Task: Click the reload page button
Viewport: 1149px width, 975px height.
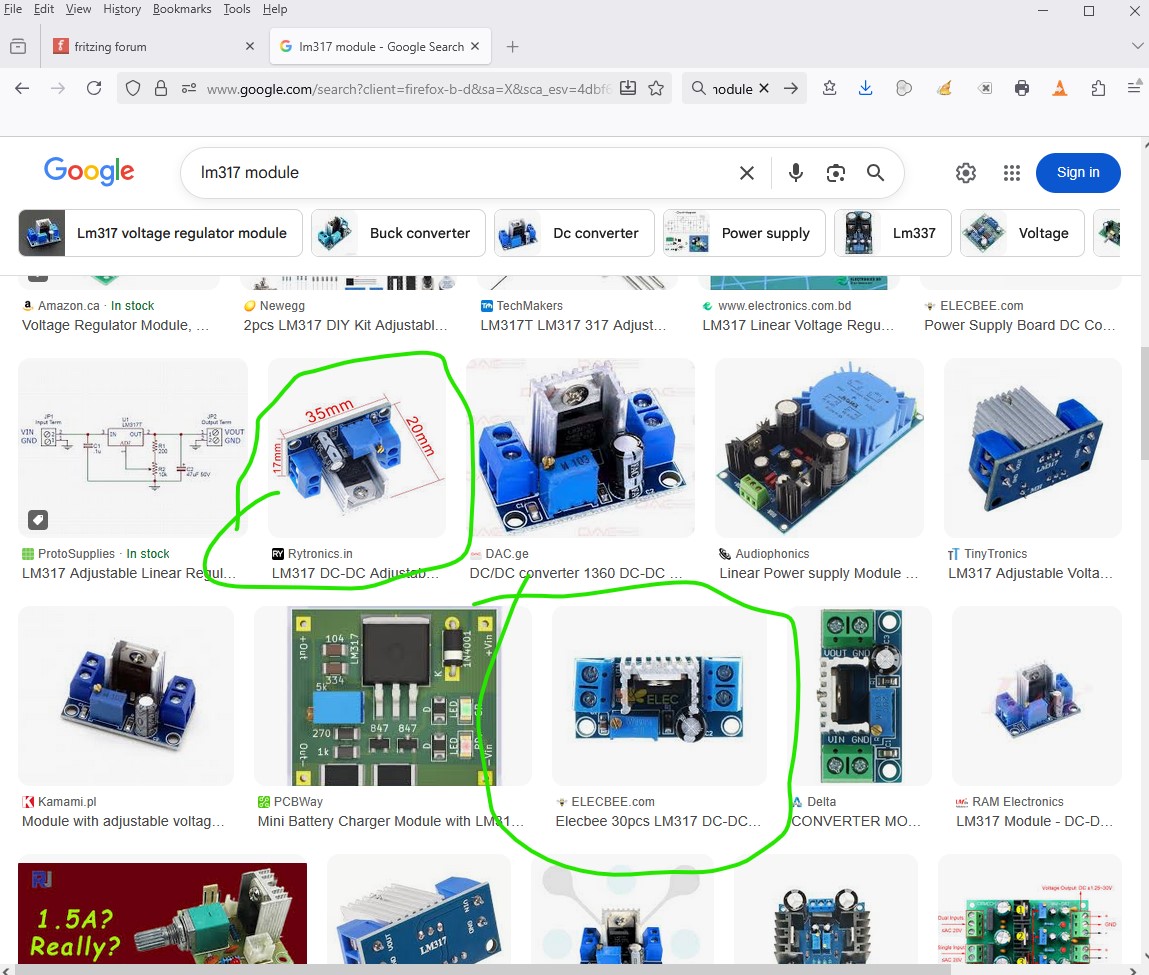Action: click(x=94, y=88)
